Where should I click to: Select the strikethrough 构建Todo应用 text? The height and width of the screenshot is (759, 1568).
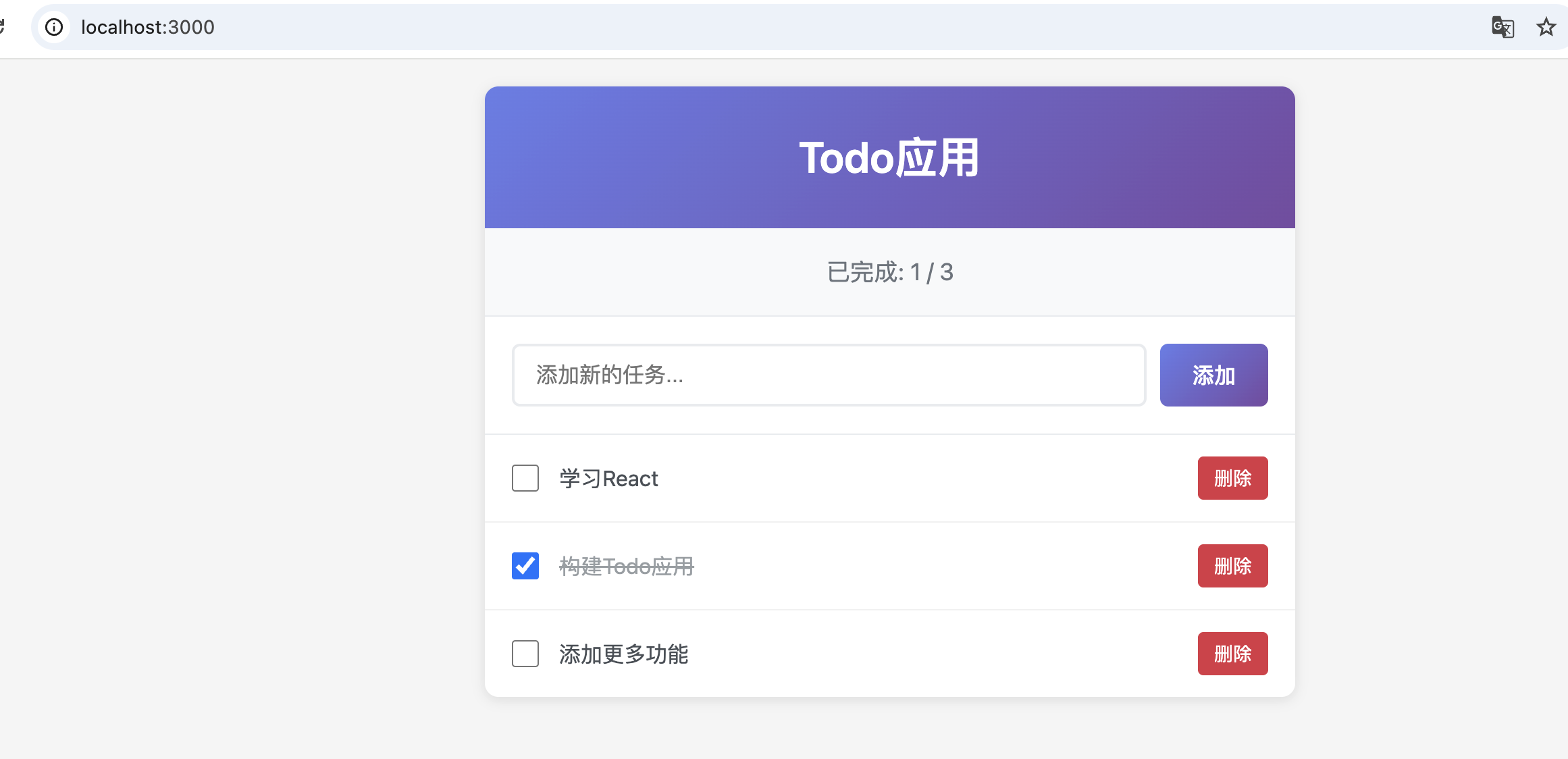(626, 567)
